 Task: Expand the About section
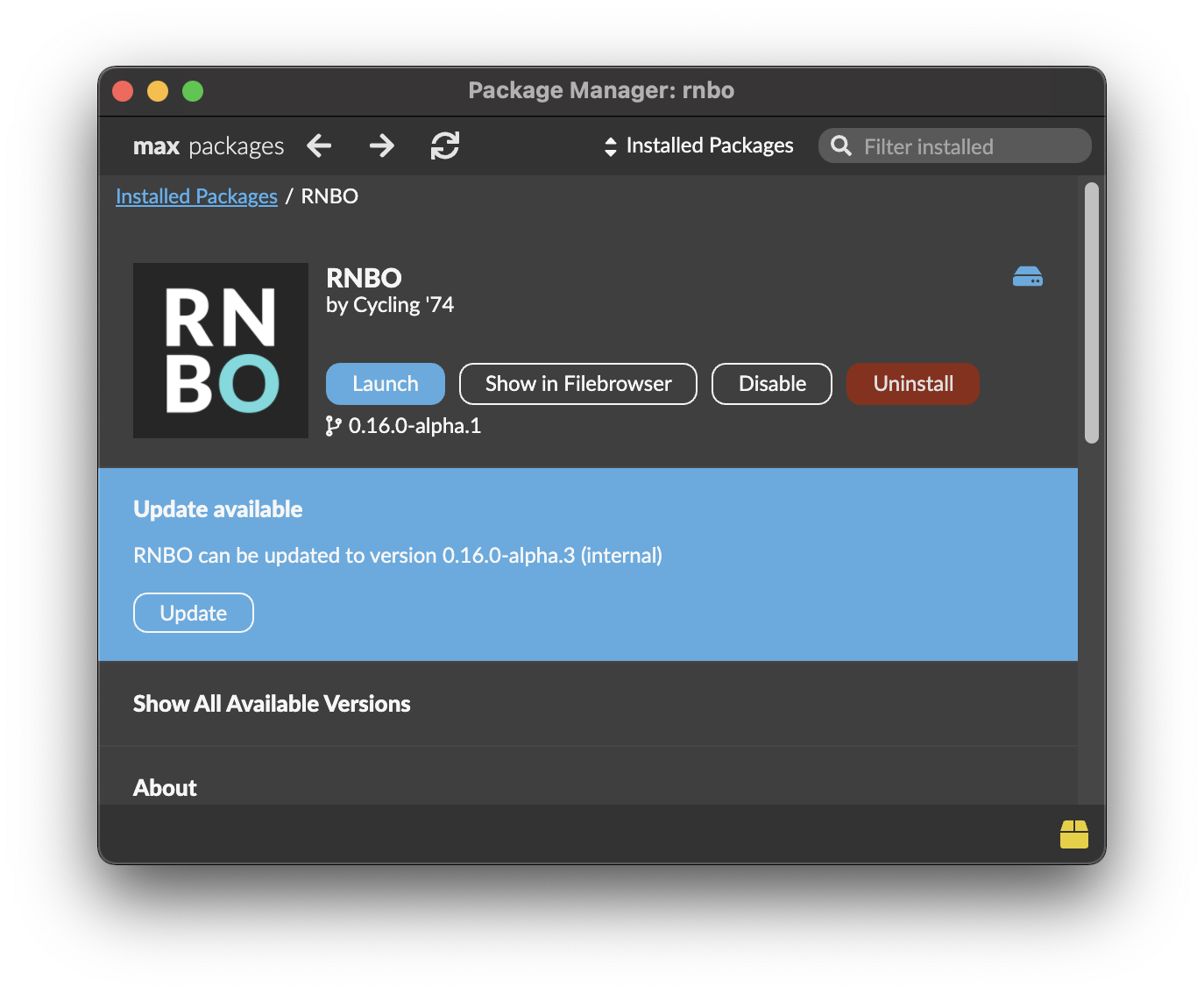pyautogui.click(x=165, y=788)
